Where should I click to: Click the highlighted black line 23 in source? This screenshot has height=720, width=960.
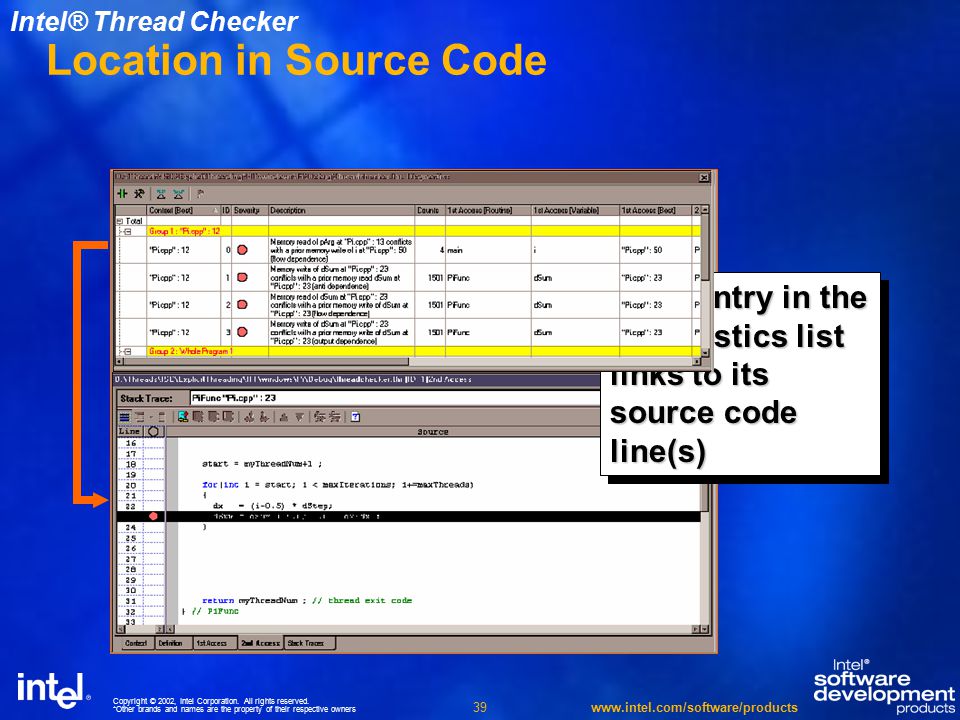point(408,517)
